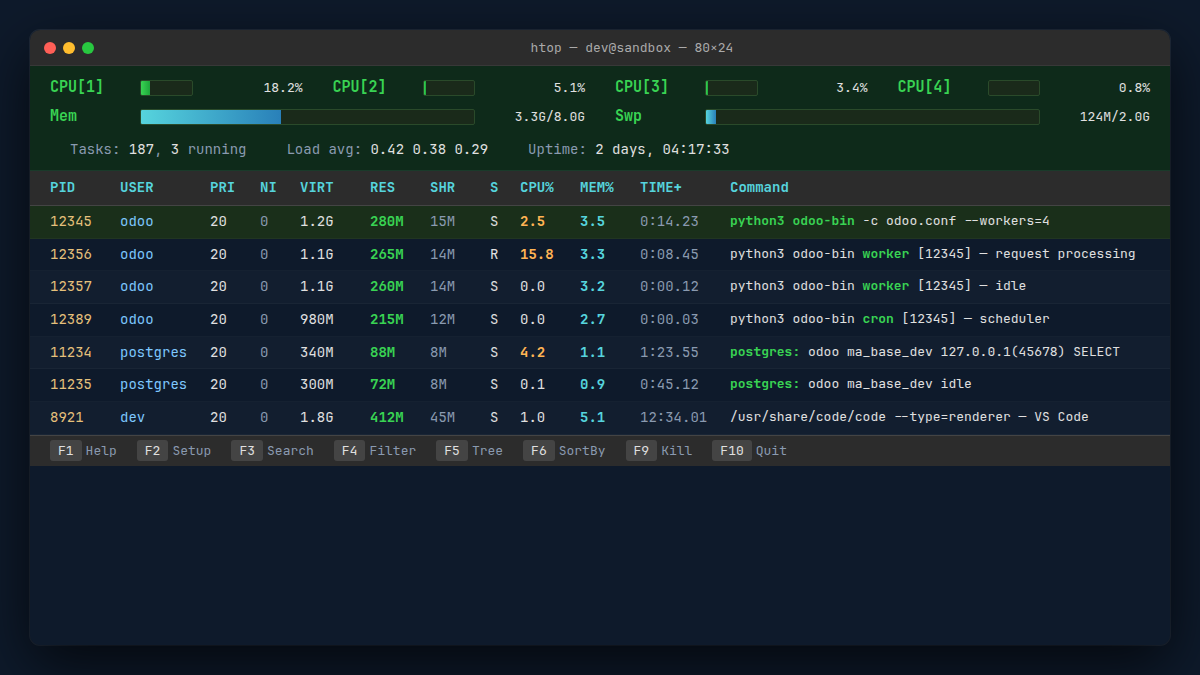
Task: Click the 412M RES value
Action: [387, 417]
